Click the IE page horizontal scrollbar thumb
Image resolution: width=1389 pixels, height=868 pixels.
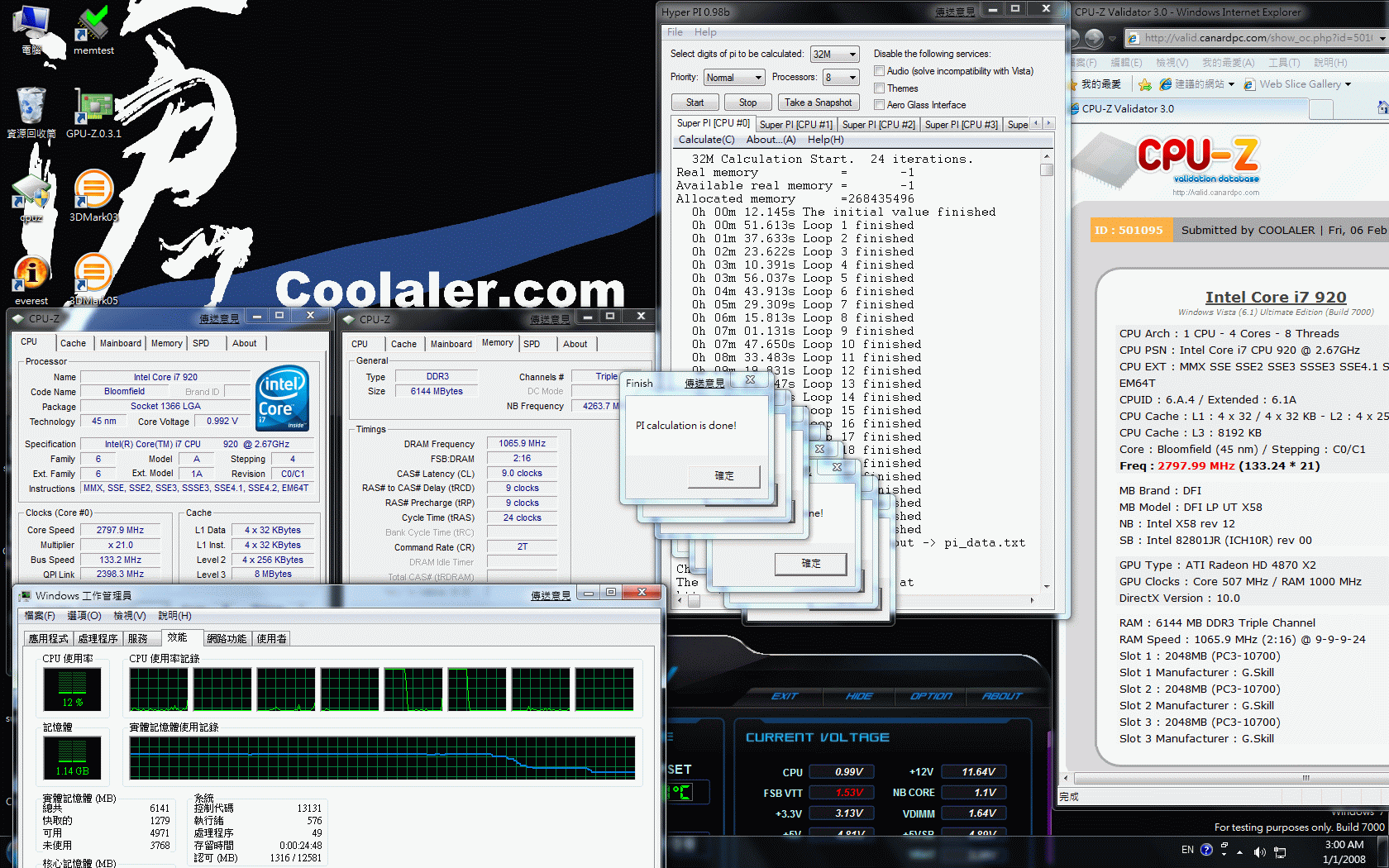click(x=1305, y=778)
